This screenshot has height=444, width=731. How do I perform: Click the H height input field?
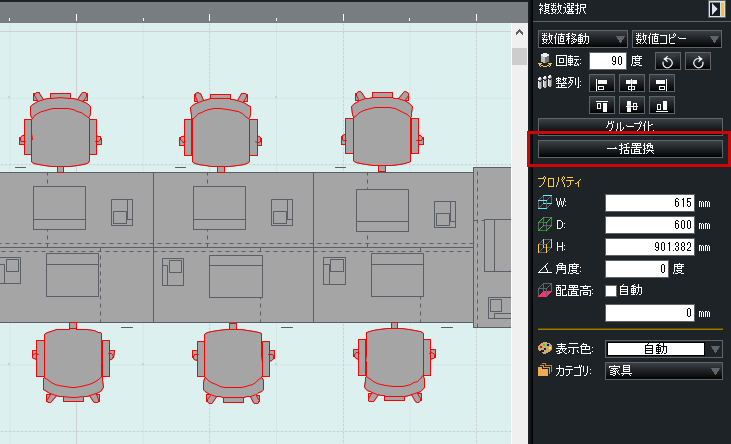(x=649, y=247)
